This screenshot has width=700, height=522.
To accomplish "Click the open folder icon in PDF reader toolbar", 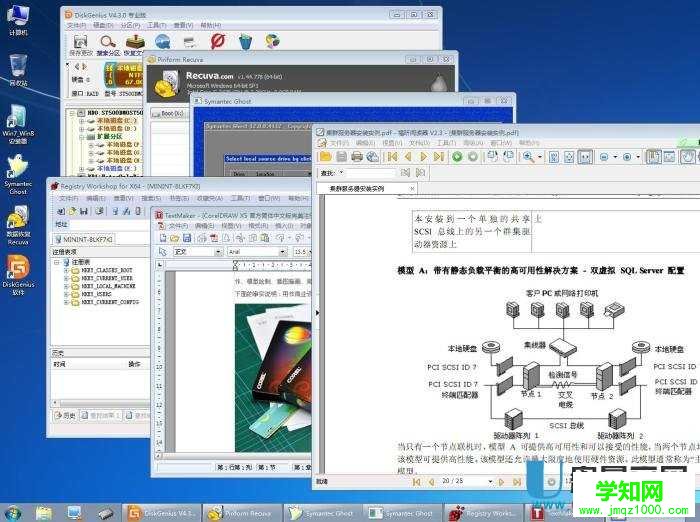I will 325,156.
